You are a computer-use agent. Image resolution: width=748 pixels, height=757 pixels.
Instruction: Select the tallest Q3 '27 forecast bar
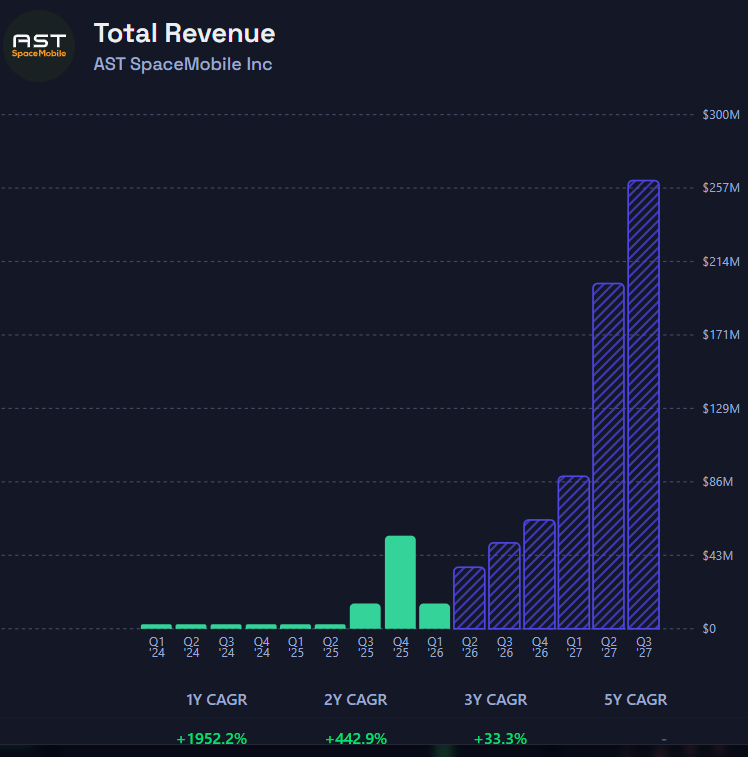pyautogui.click(x=644, y=405)
